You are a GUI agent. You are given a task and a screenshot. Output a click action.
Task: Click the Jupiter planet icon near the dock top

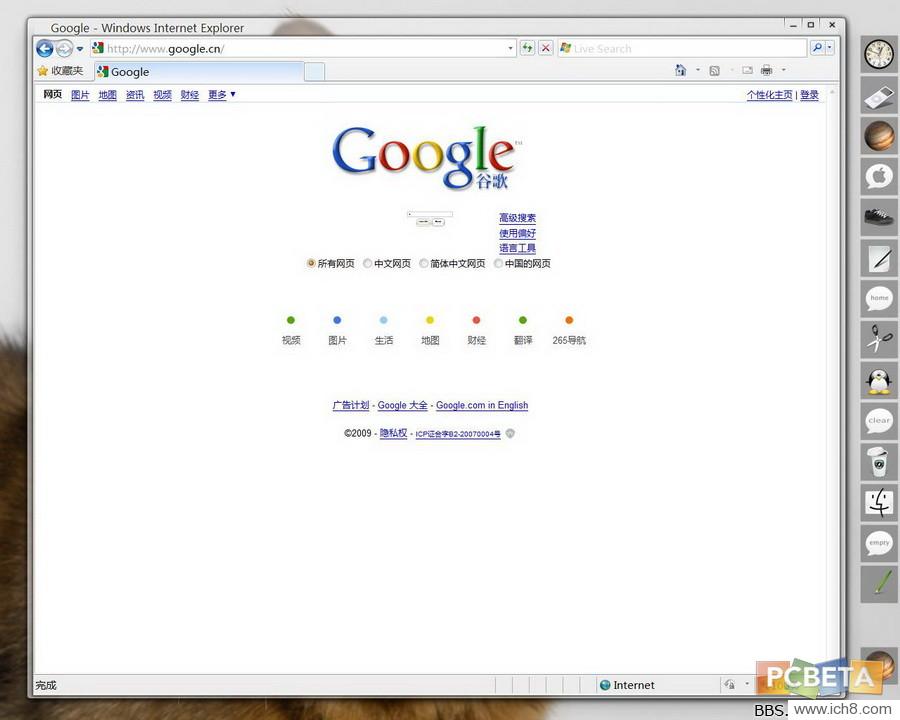coord(879,136)
